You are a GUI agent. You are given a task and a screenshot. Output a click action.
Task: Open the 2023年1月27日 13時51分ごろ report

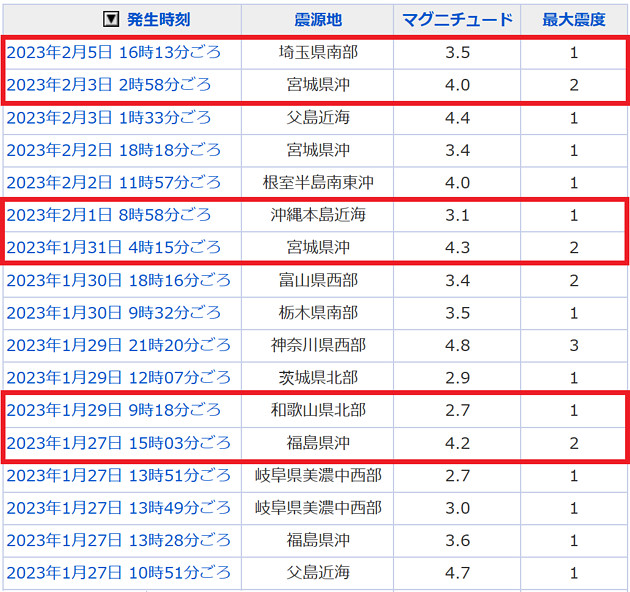[x=118, y=475]
